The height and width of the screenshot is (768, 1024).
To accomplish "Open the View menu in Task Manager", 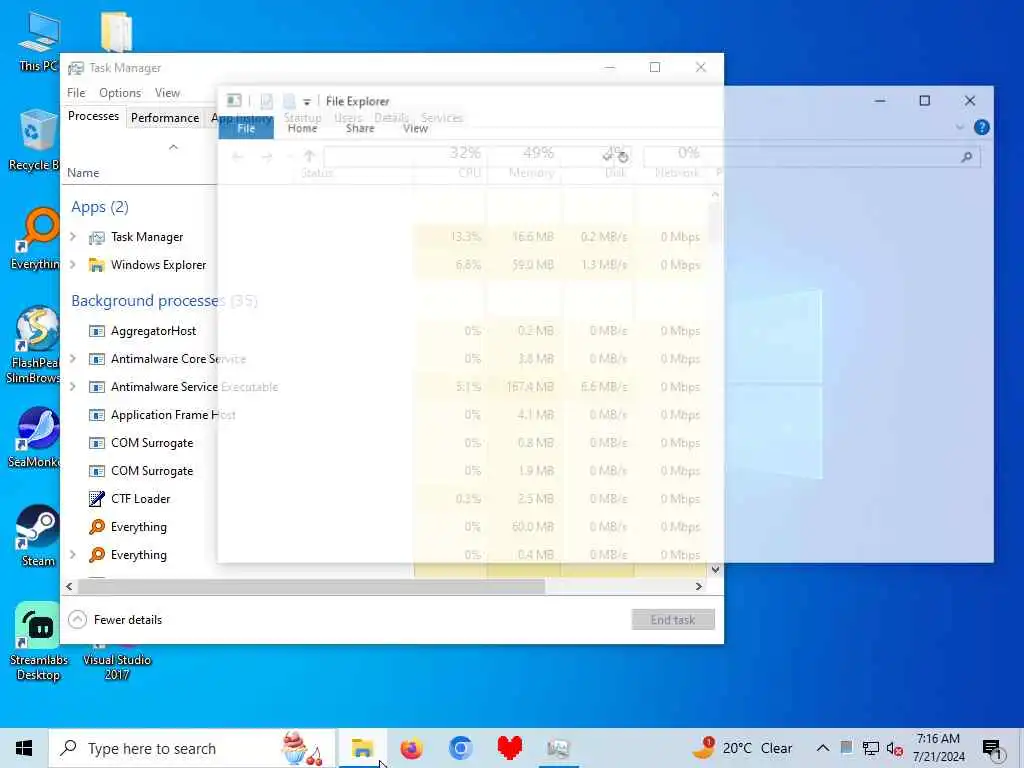I will pyautogui.click(x=167, y=93).
